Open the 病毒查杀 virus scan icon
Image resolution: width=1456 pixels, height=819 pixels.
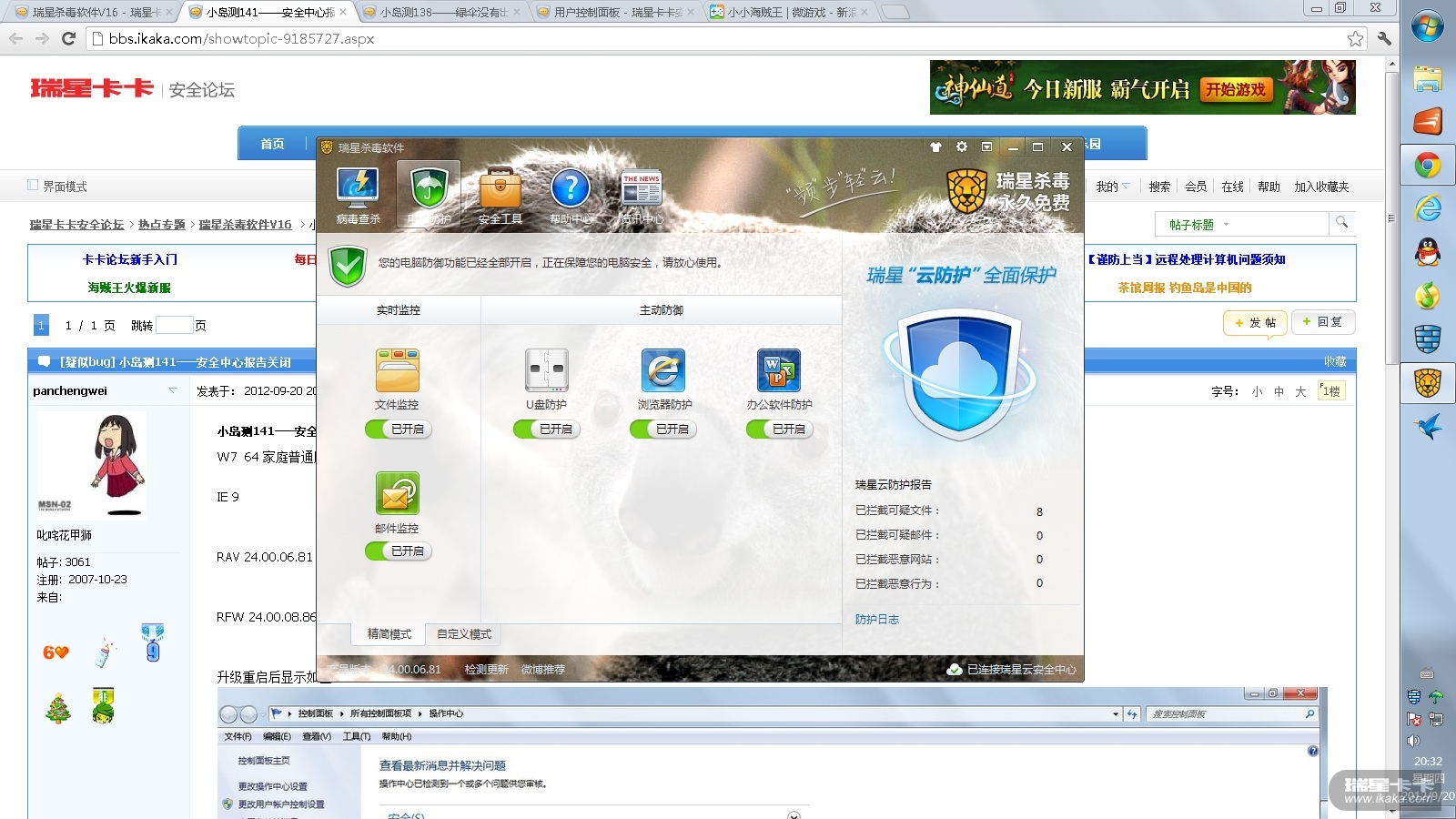tap(359, 195)
